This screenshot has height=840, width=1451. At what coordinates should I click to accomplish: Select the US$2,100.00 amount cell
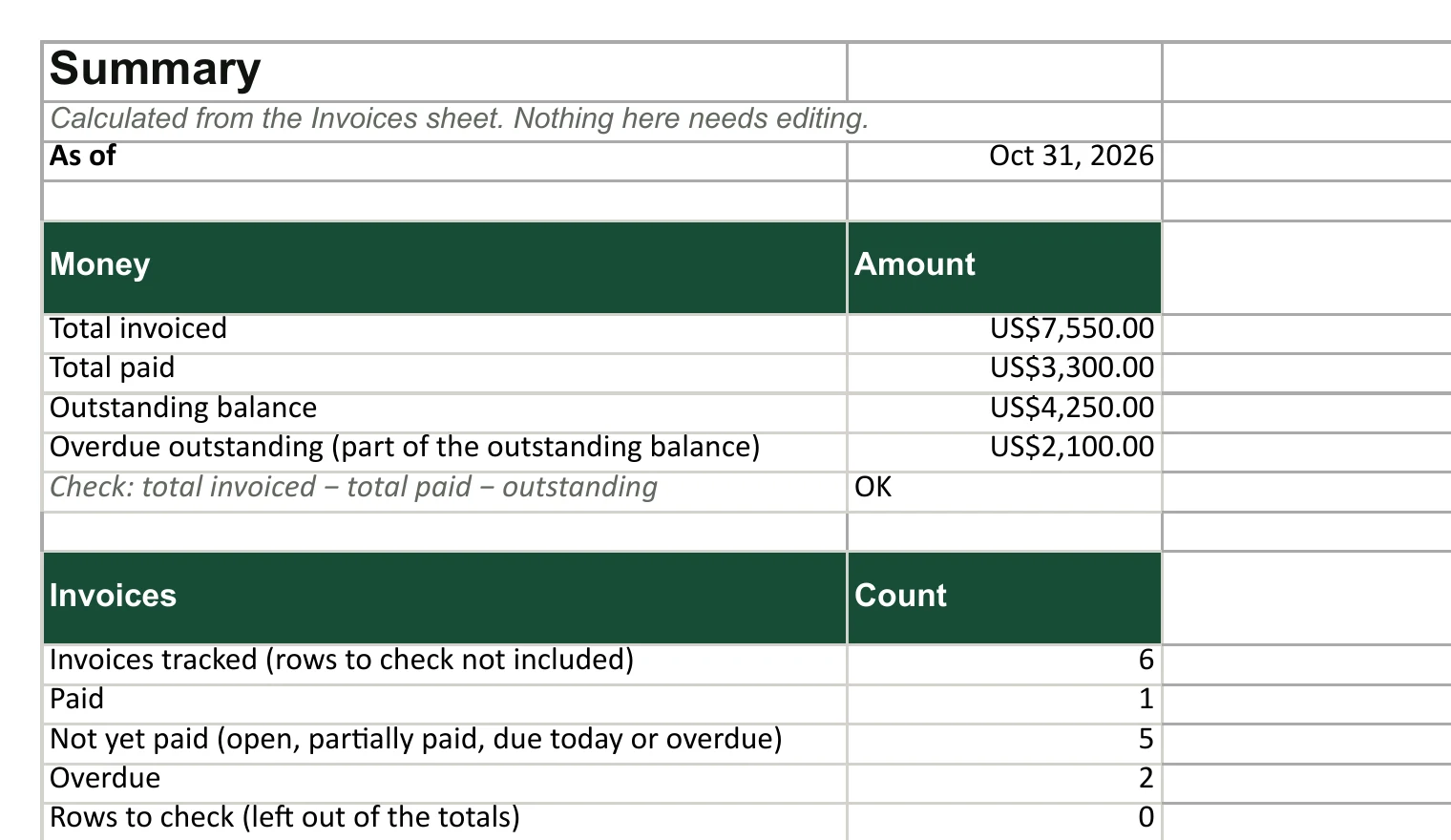coord(1004,451)
